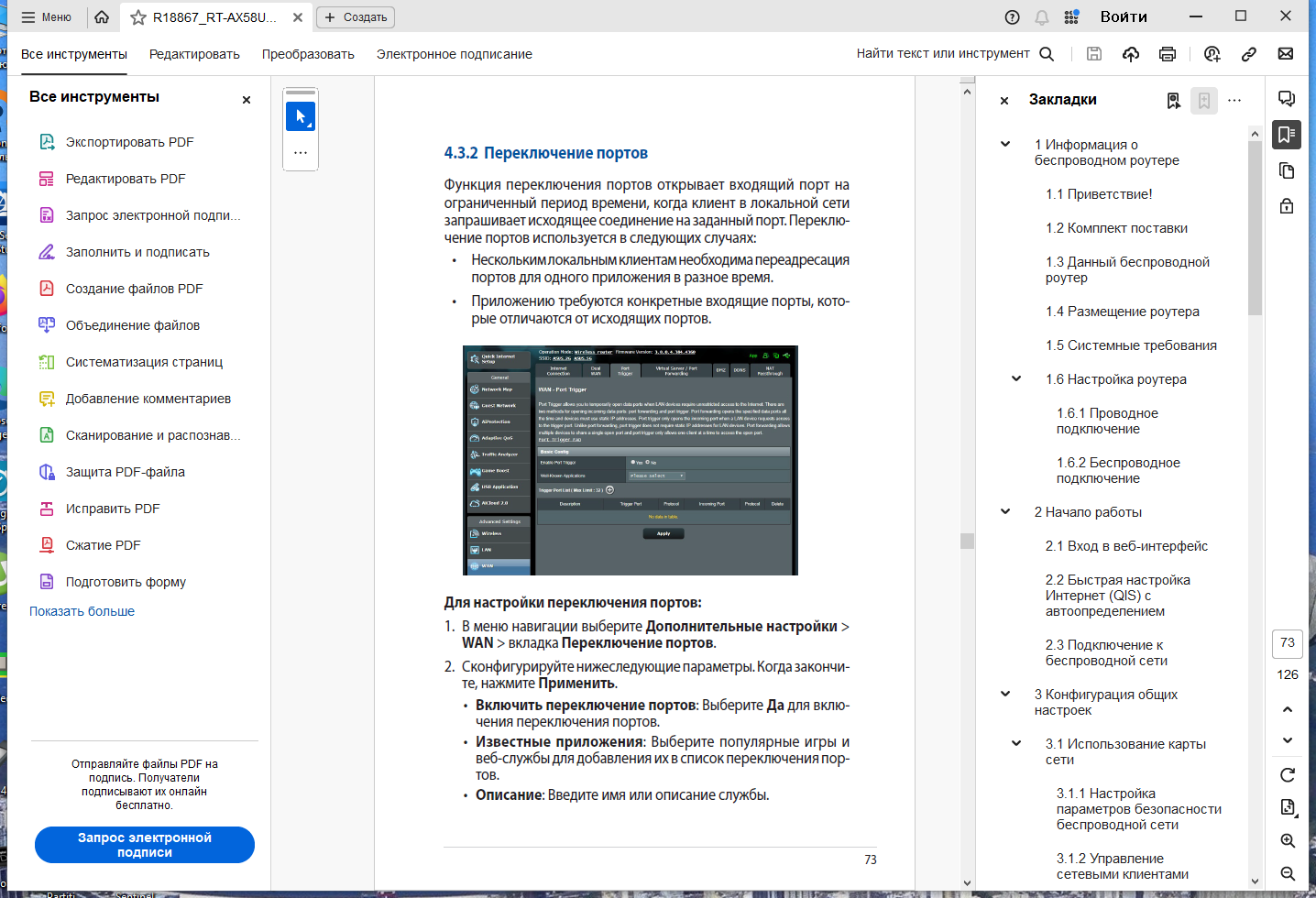1316x898 pixels.
Task: Add a new bookmark icon
Action: (1204, 101)
